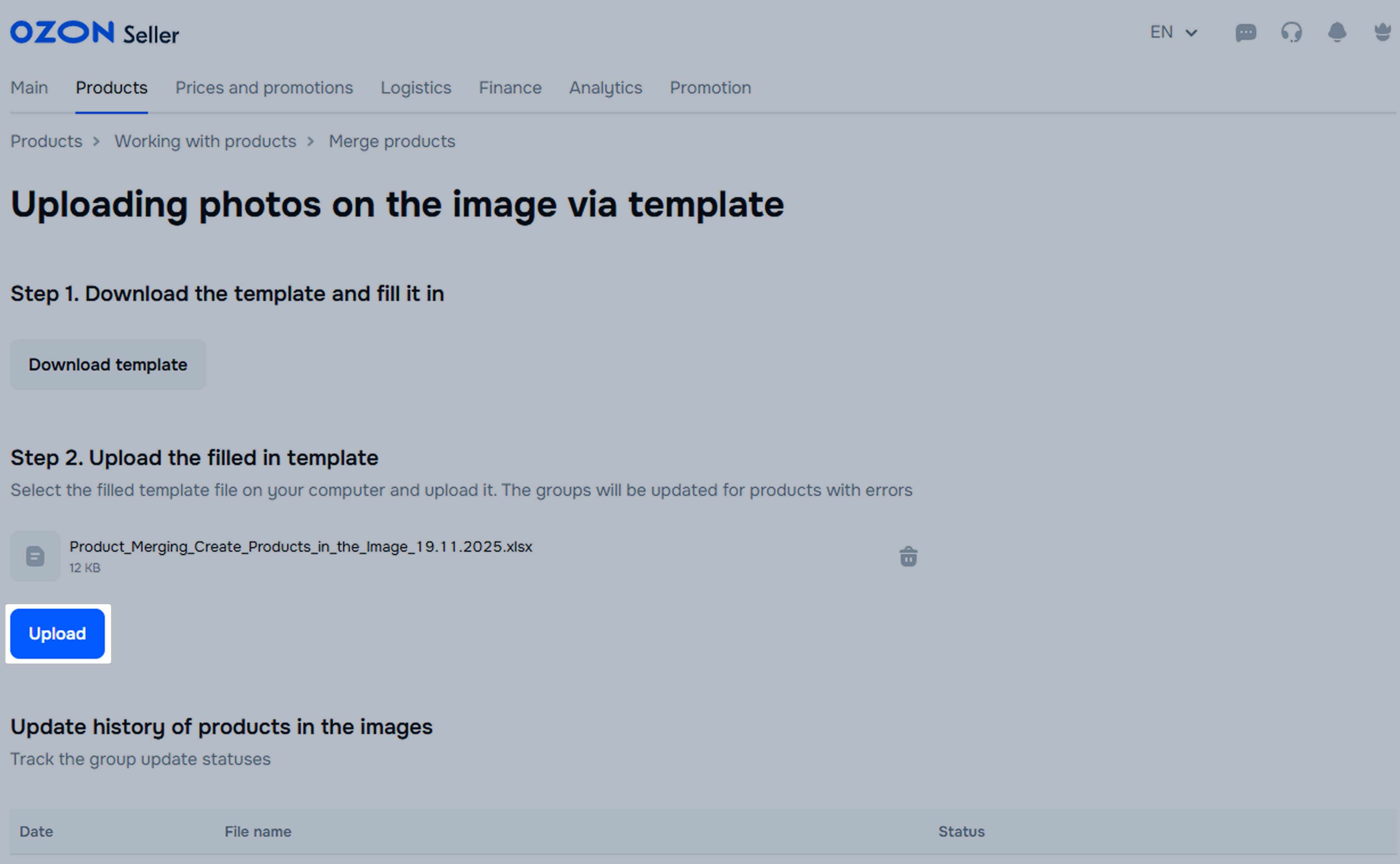Open the Promotion tab
Screen dimensions: 1400x864
pos(710,88)
